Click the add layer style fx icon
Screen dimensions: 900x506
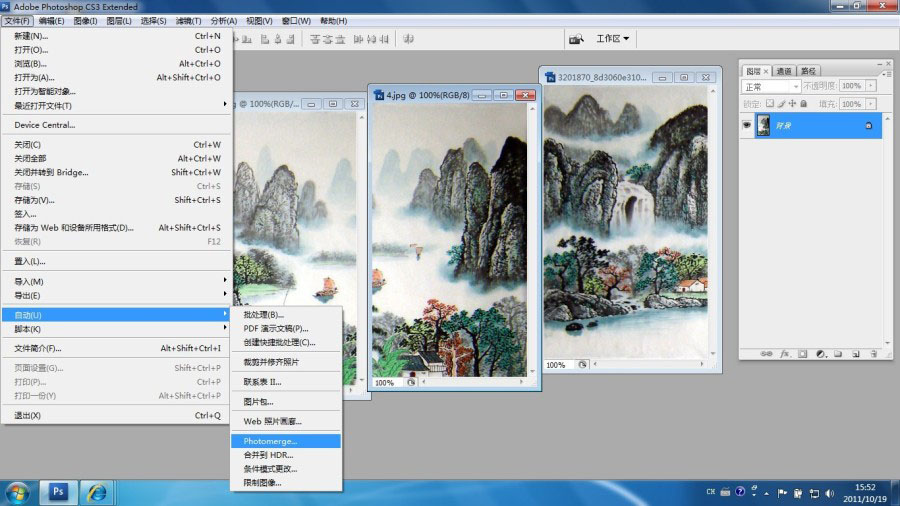(x=785, y=354)
